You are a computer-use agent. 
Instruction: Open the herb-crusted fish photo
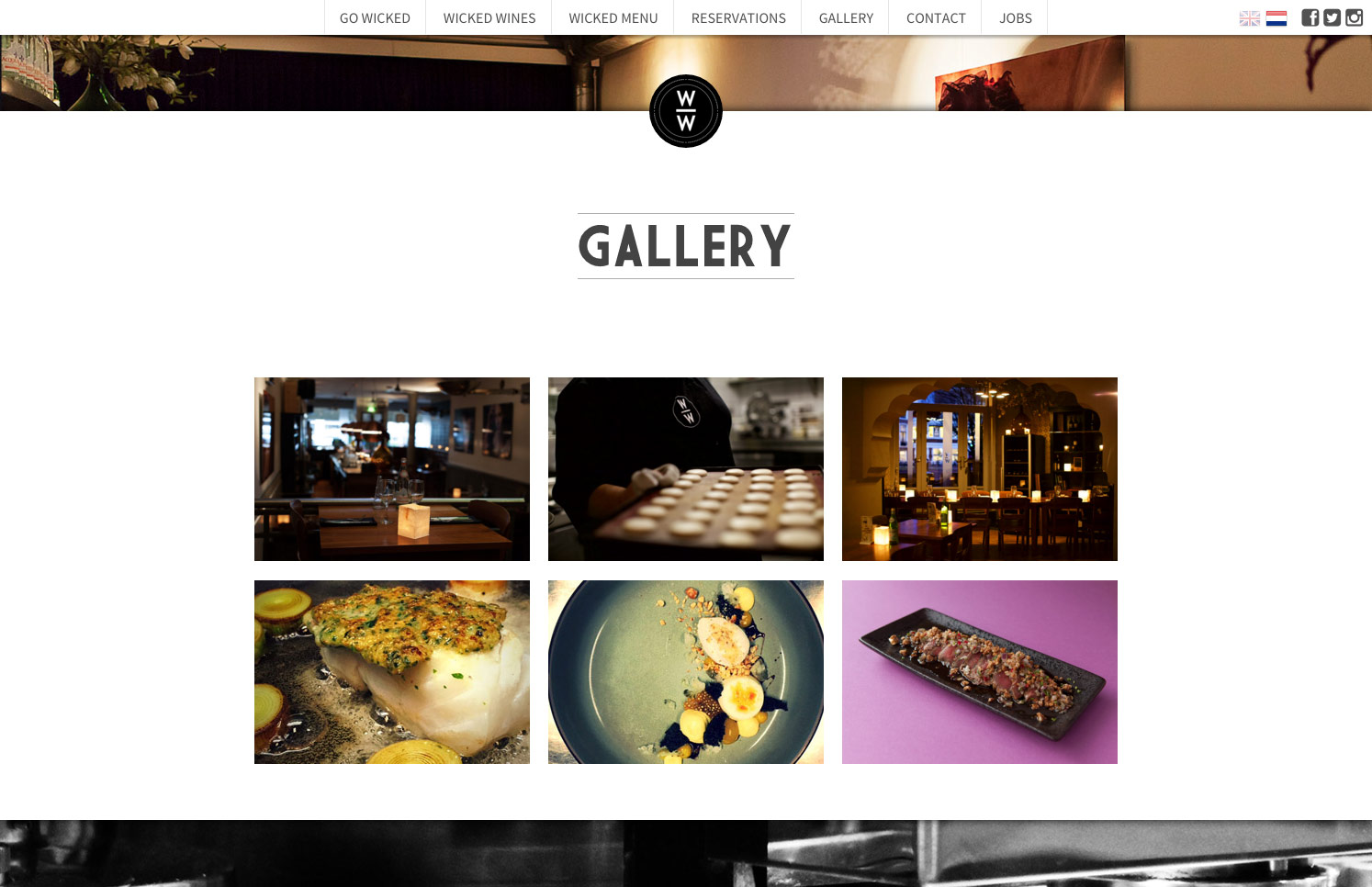pos(392,672)
